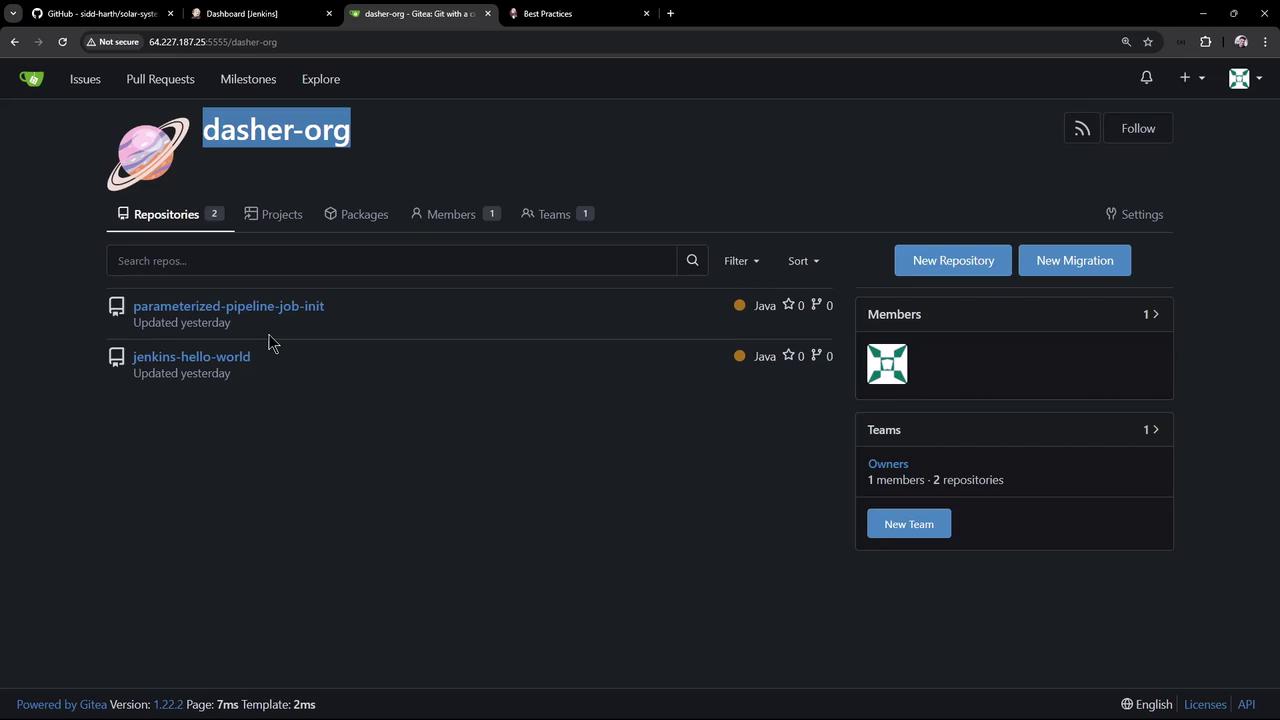Viewport: 1280px width, 720px height.
Task: Switch to the Members tab
Action: click(x=455, y=214)
